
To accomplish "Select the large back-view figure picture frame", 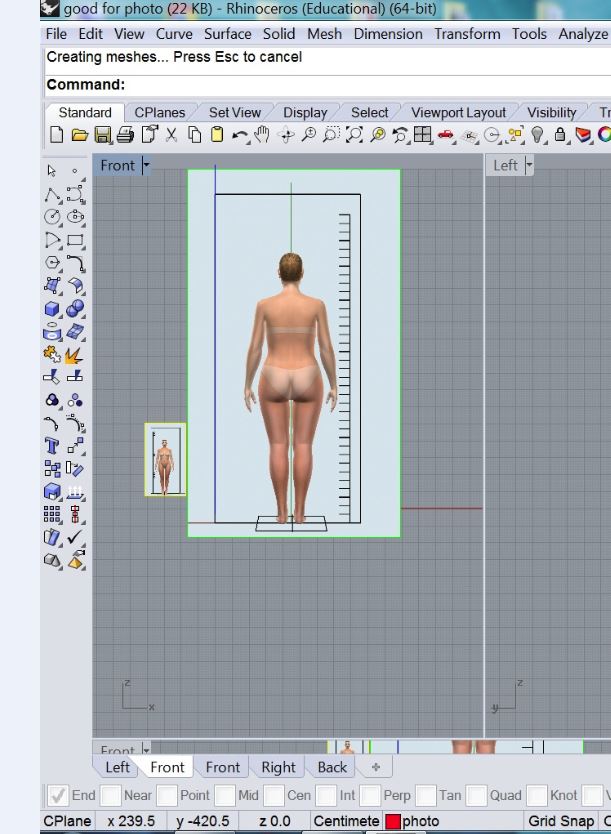I will pyautogui.click(x=294, y=353).
